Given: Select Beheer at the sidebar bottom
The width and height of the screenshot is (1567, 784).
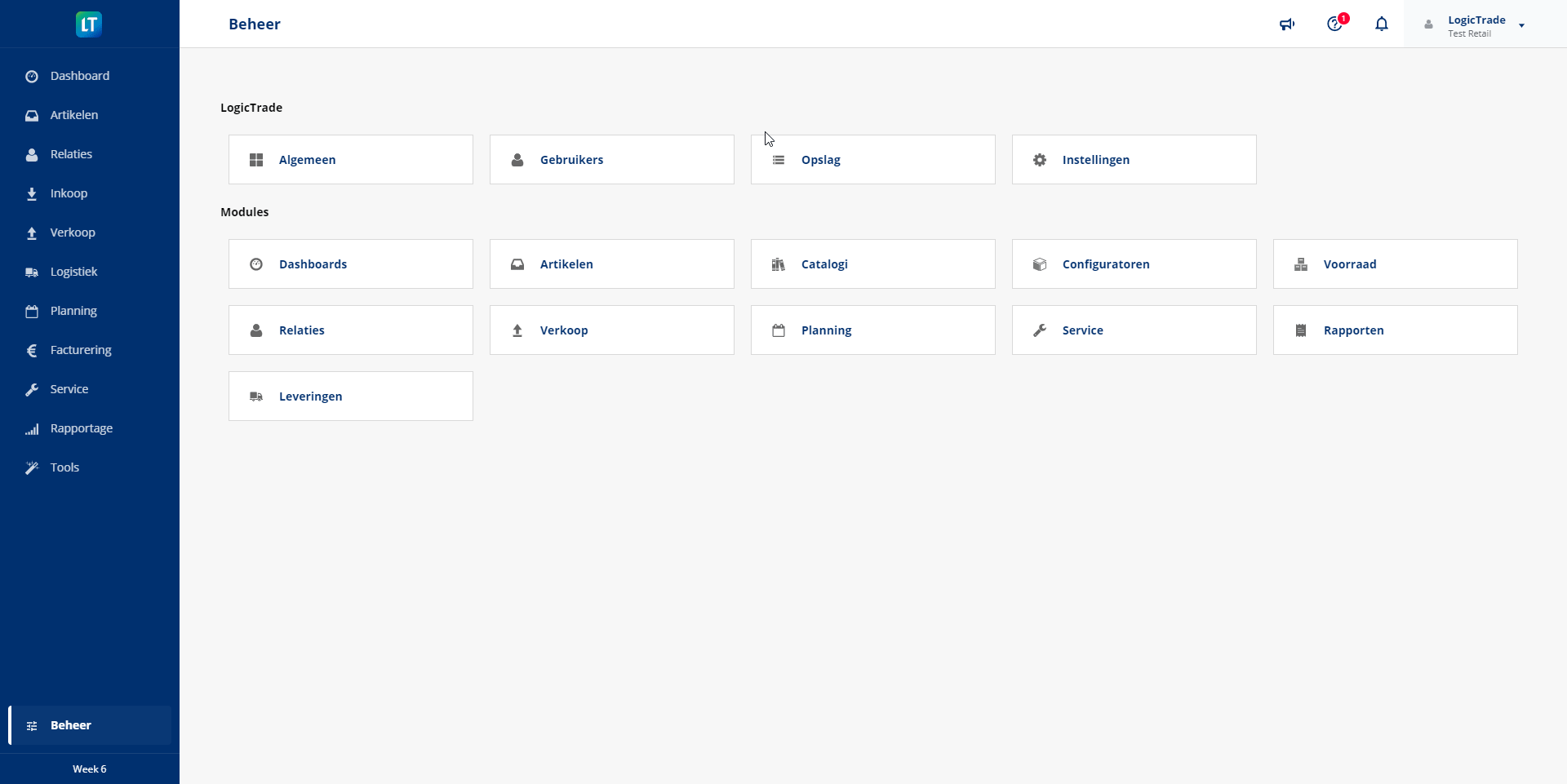Looking at the screenshot, I should point(71,725).
